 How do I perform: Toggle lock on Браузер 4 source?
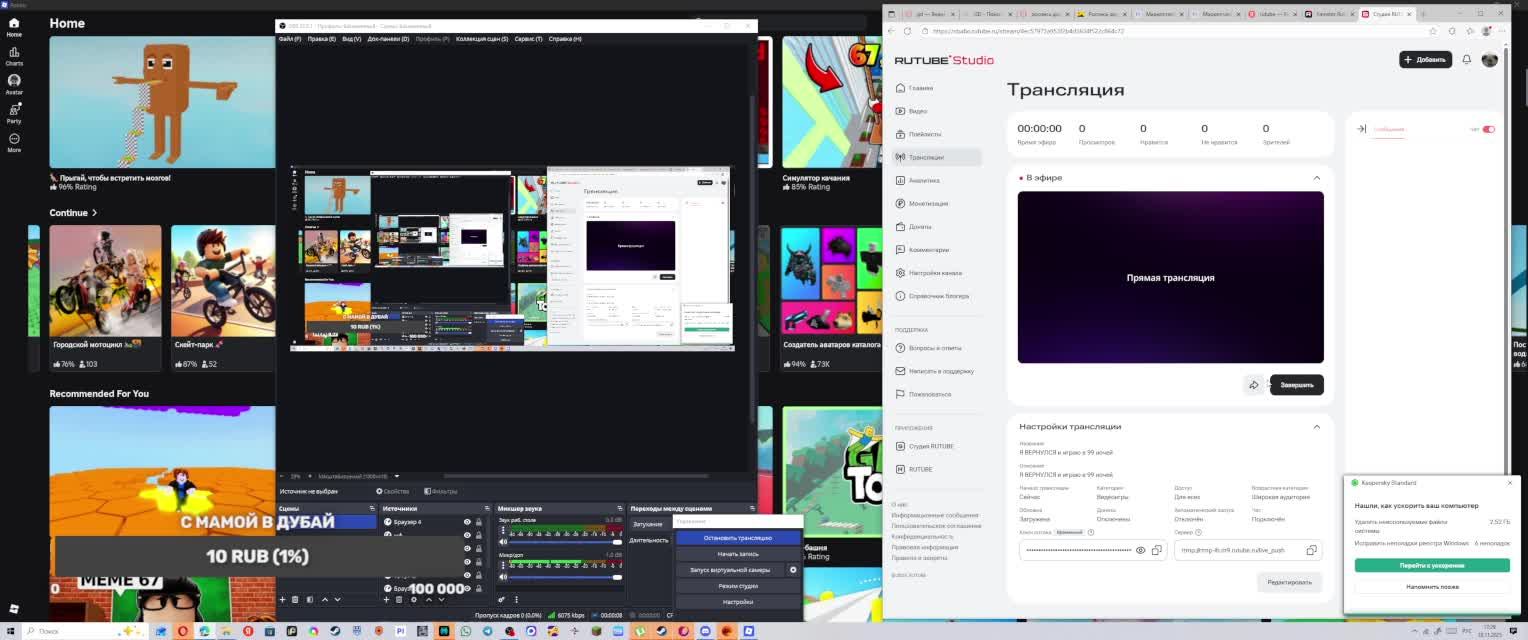coord(479,522)
